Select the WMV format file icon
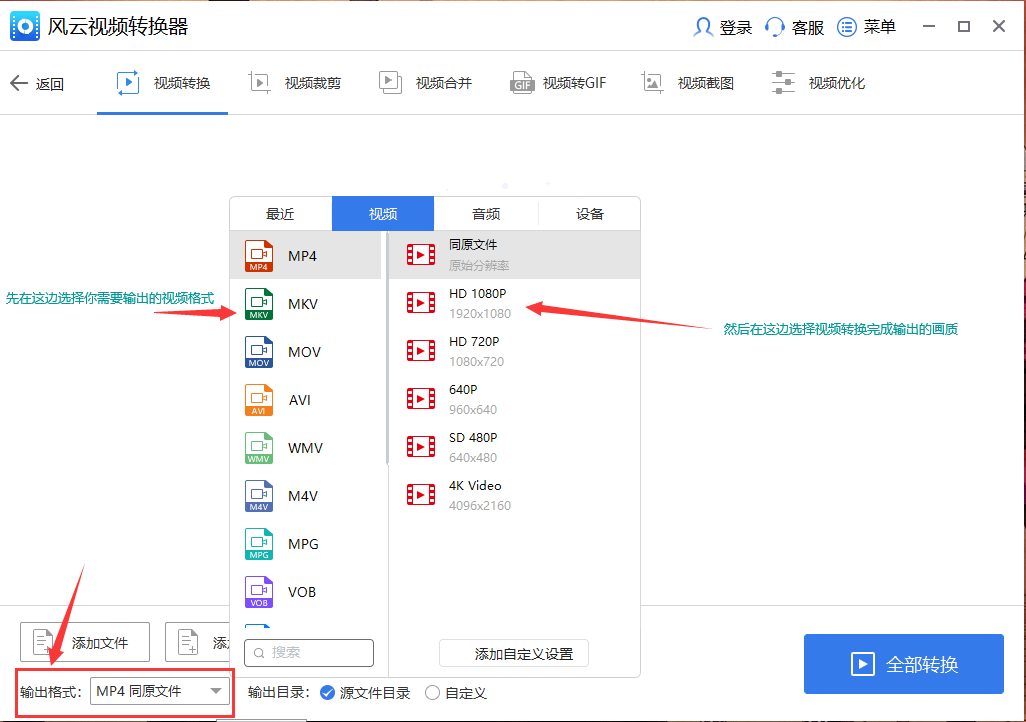 (259, 448)
